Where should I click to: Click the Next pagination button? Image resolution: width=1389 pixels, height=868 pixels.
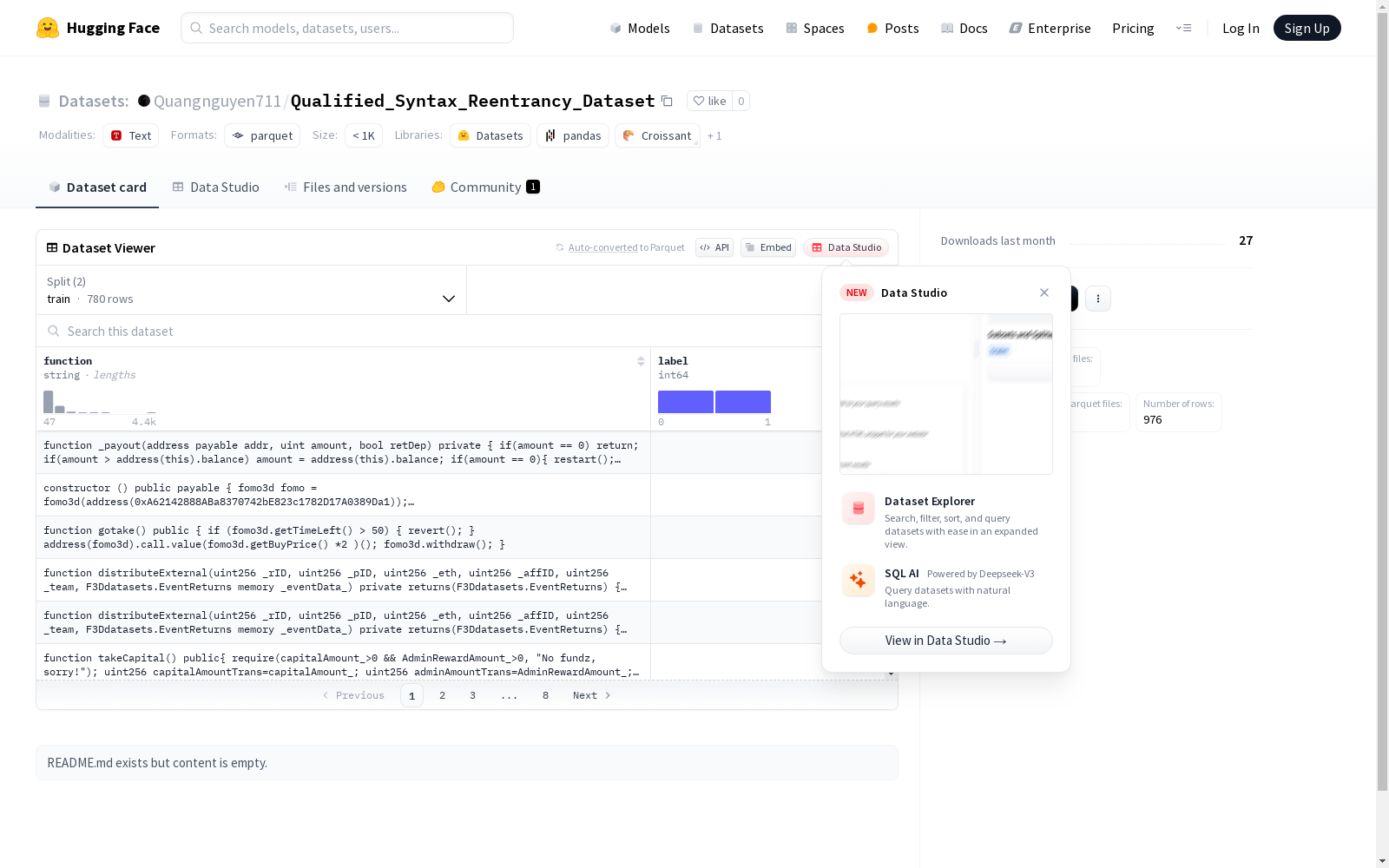click(x=592, y=695)
